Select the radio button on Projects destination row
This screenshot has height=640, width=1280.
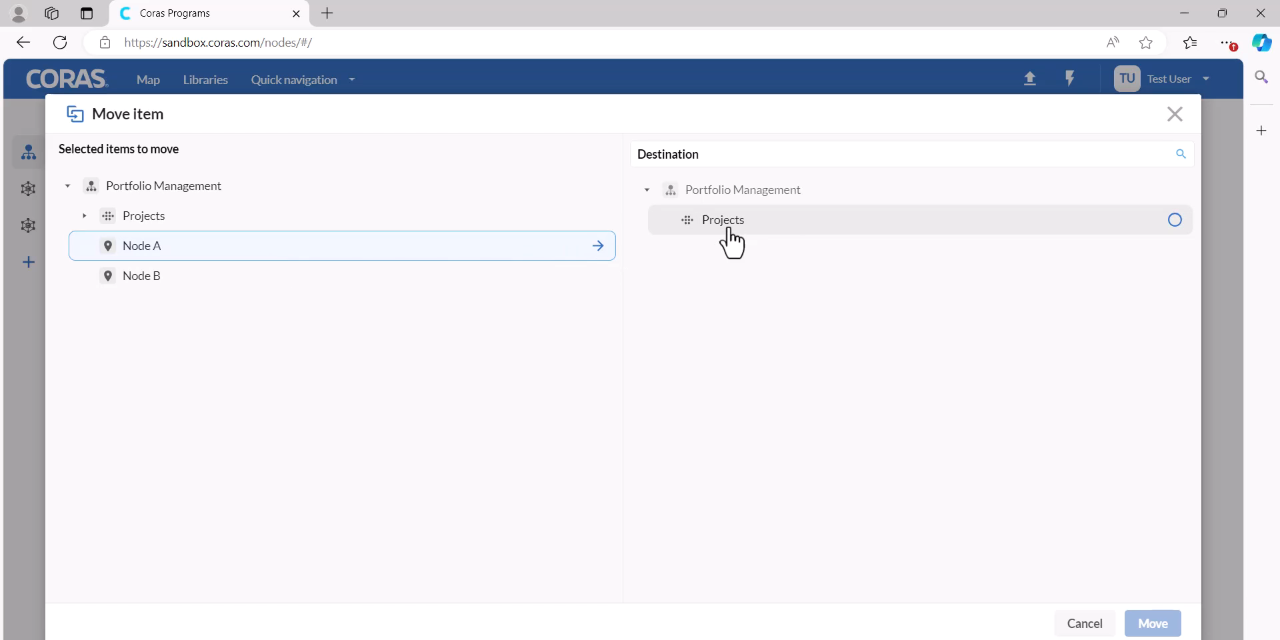(x=1175, y=220)
